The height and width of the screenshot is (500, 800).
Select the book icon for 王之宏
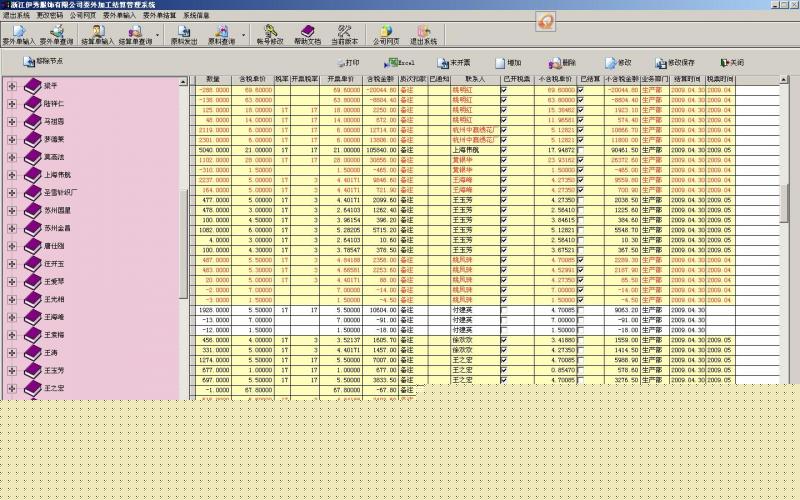pyautogui.click(x=33, y=388)
